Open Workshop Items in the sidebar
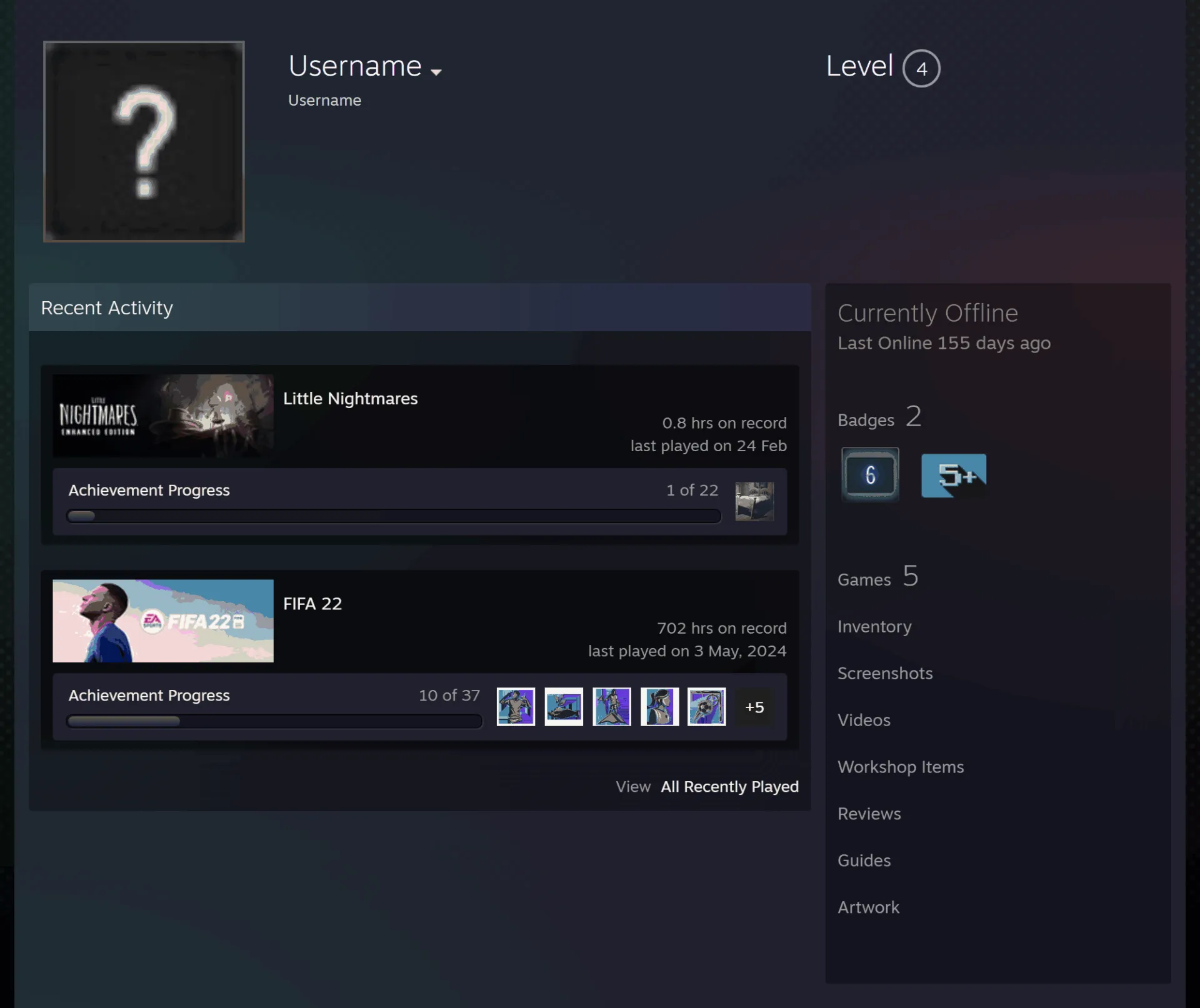Image resolution: width=1200 pixels, height=1008 pixels. click(x=901, y=767)
